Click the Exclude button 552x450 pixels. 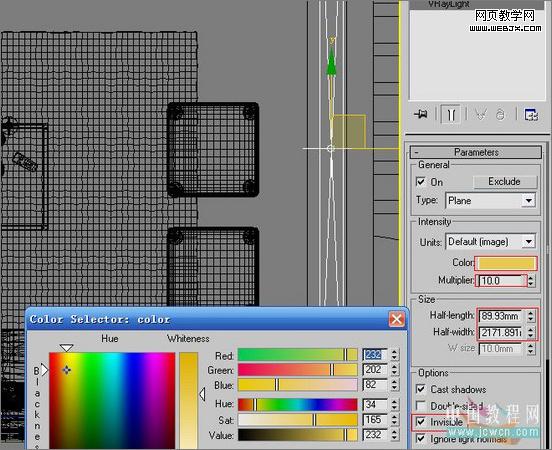point(505,182)
